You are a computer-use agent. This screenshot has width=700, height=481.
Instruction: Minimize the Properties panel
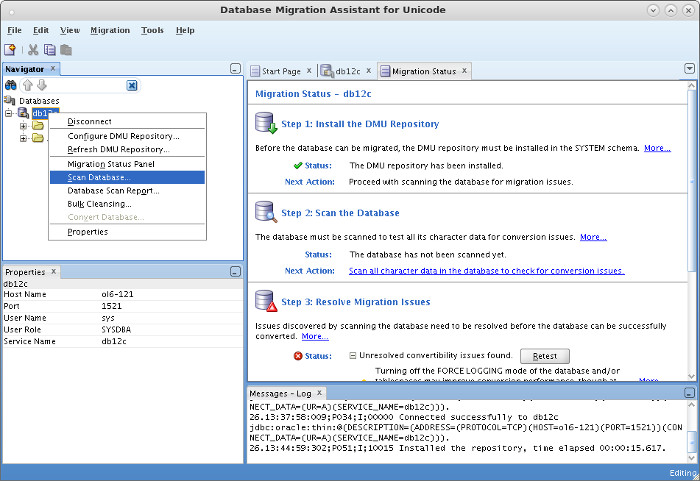235,272
